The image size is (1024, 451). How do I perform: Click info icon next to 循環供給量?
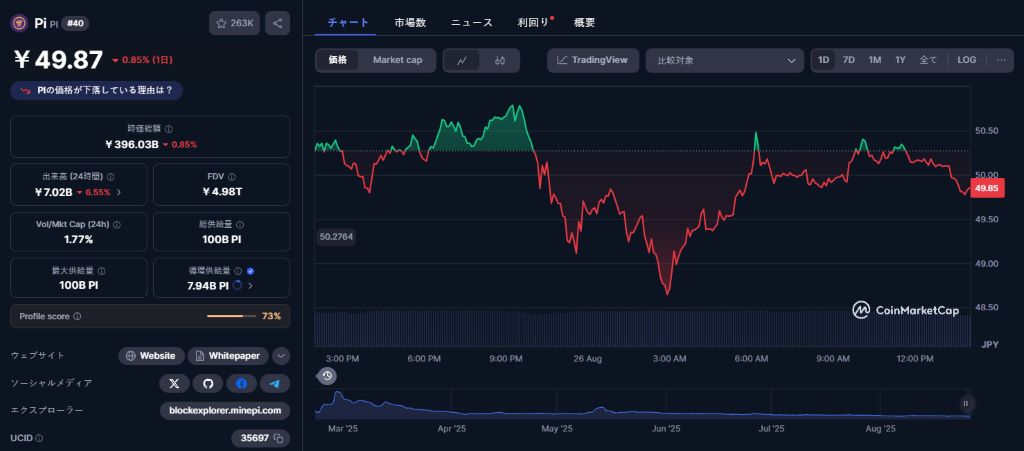pyautogui.click(x=238, y=271)
